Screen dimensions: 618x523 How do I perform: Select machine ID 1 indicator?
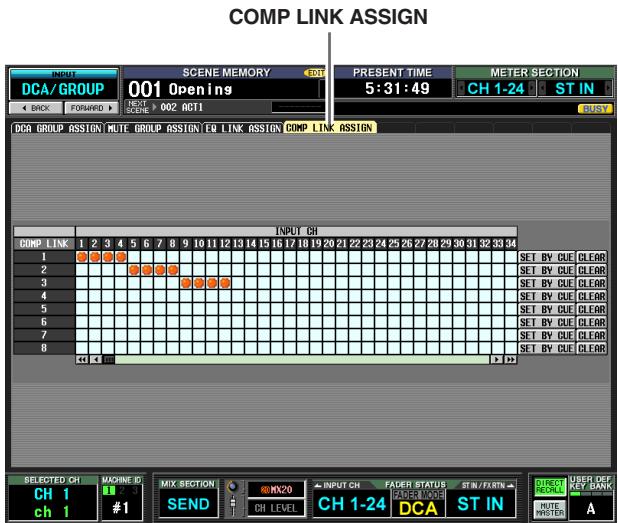(x=108, y=491)
